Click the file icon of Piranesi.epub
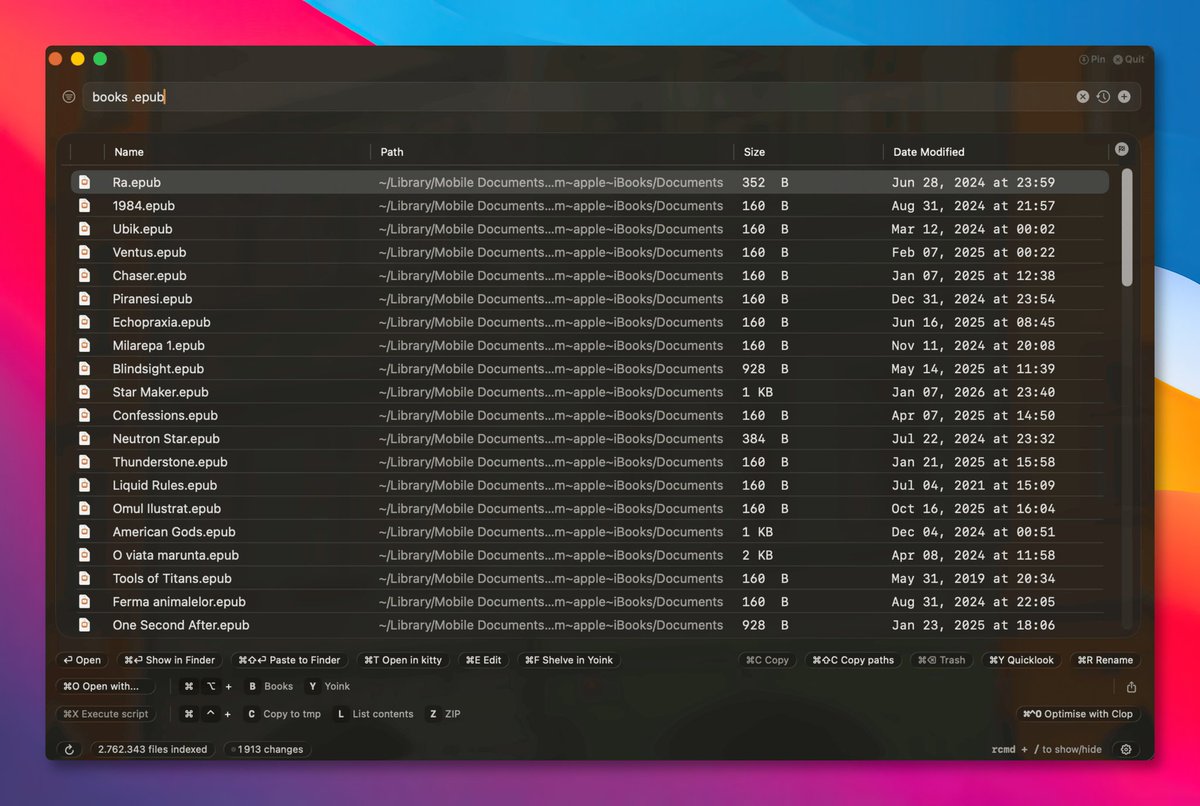1200x806 pixels. point(85,299)
